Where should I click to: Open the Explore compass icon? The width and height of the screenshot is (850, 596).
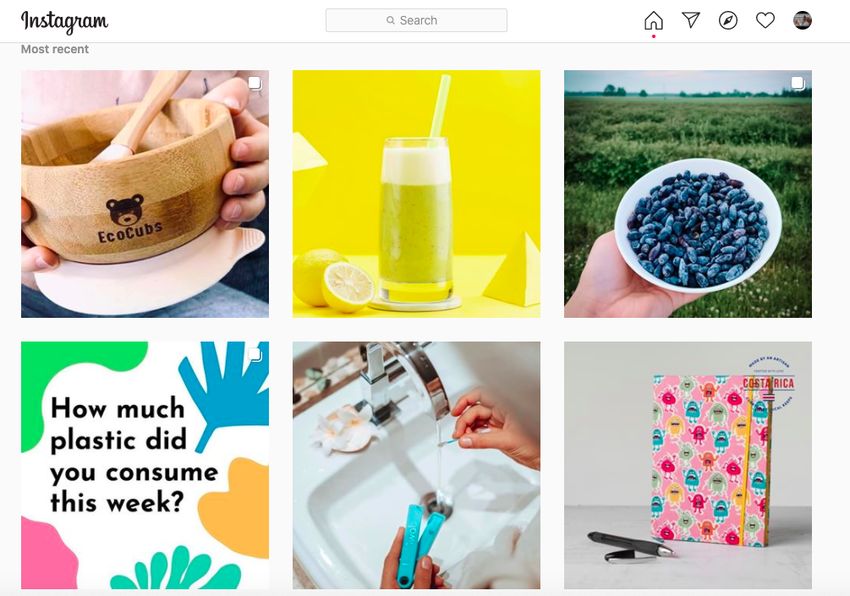coord(728,21)
